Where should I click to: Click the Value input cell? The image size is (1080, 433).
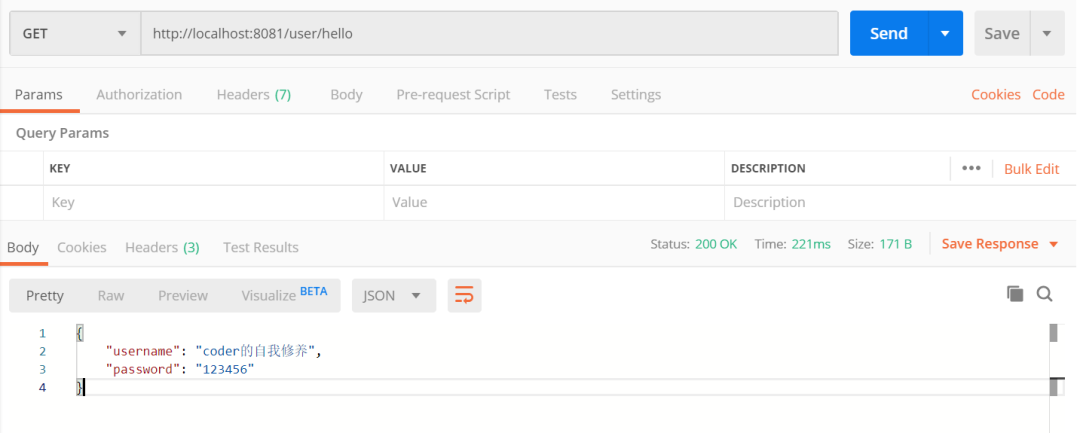(x=554, y=202)
